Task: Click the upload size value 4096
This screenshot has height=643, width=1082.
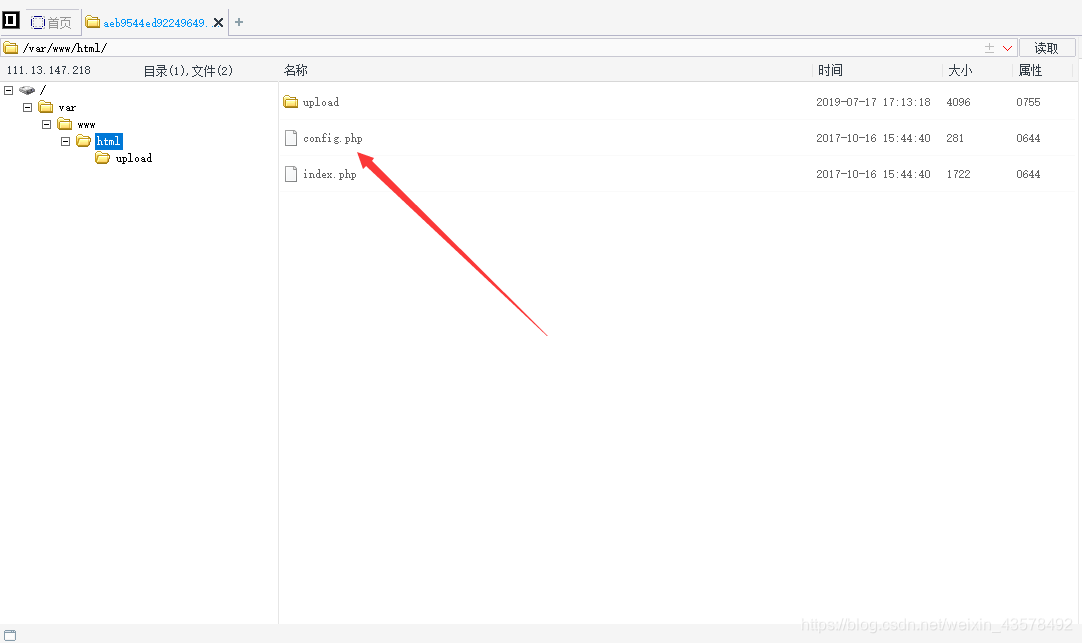Action: pyautogui.click(x=958, y=102)
